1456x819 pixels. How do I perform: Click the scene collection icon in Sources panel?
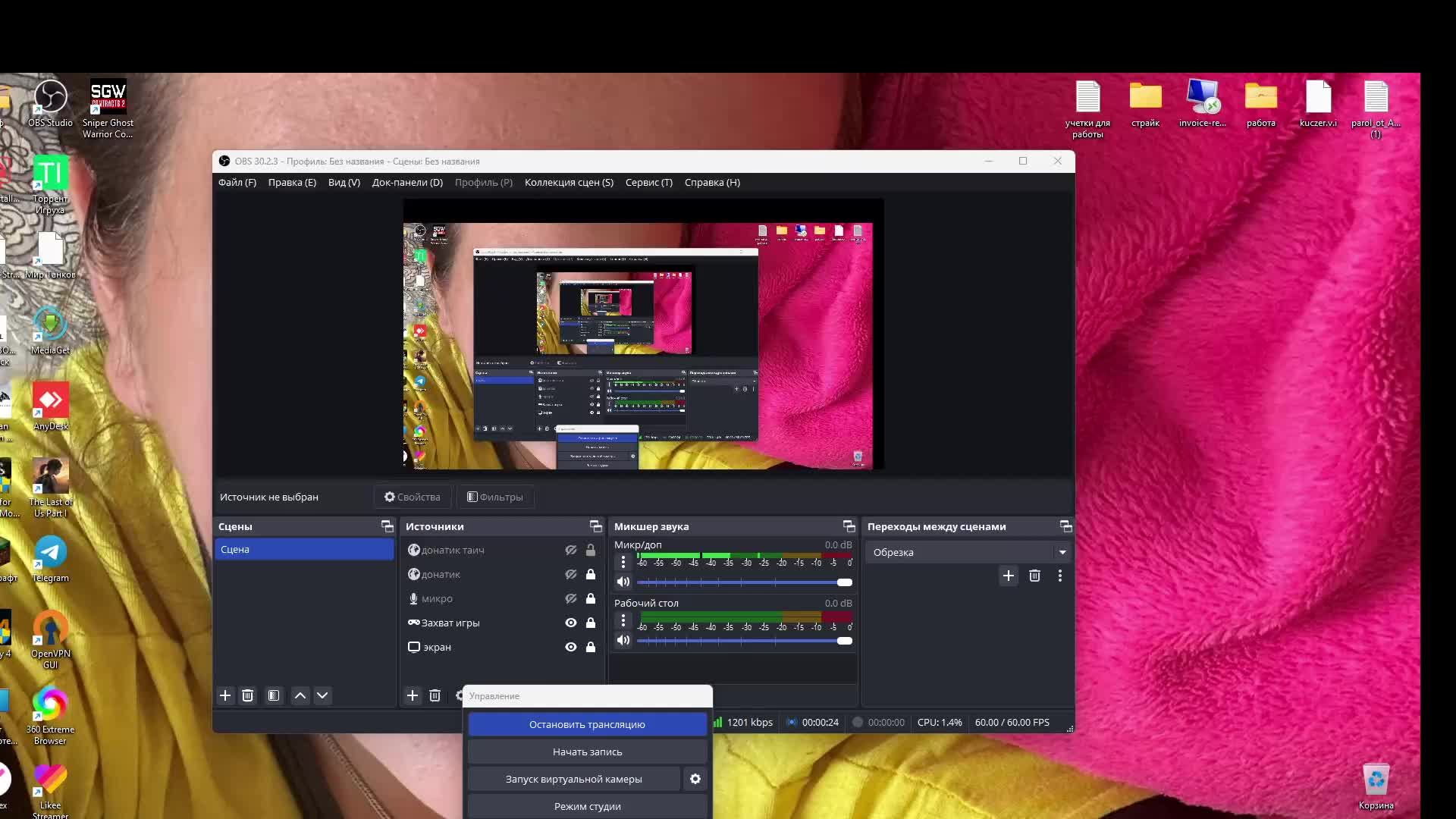click(596, 526)
